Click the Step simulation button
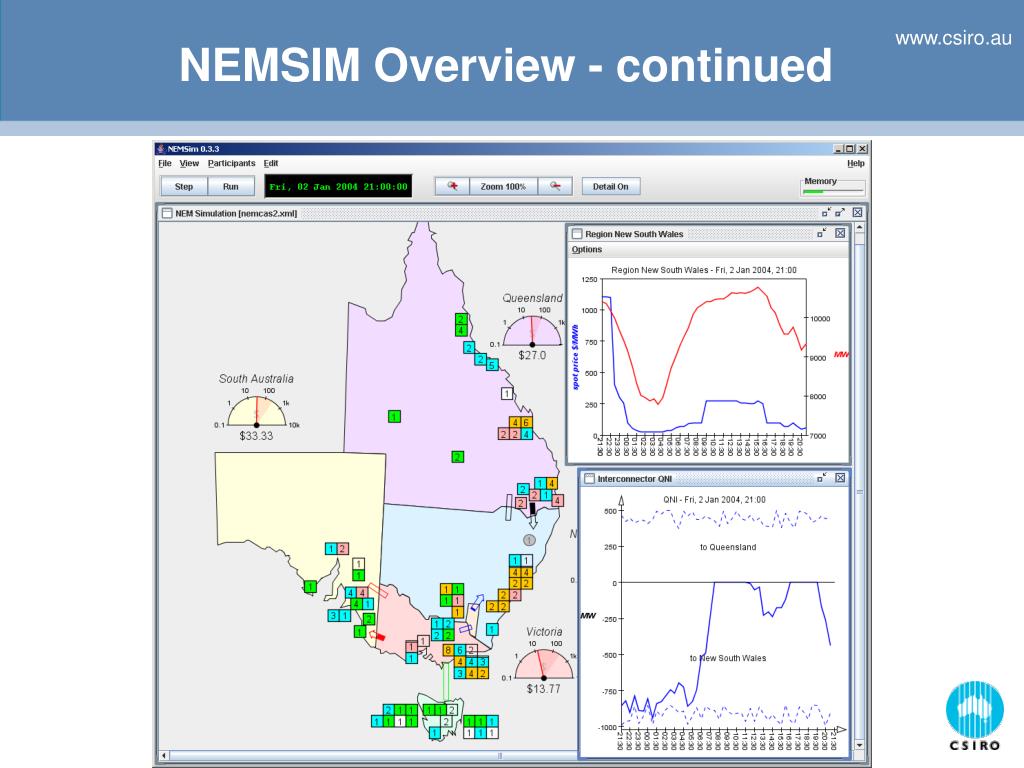Screen dimensions: 1024x768 click(x=184, y=186)
